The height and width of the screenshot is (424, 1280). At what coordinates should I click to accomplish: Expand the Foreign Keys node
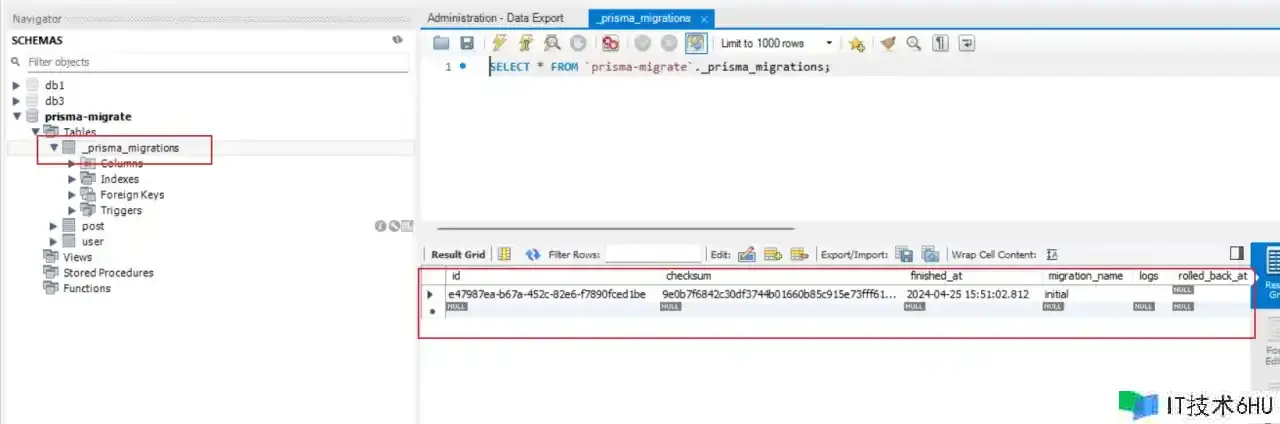(72, 195)
